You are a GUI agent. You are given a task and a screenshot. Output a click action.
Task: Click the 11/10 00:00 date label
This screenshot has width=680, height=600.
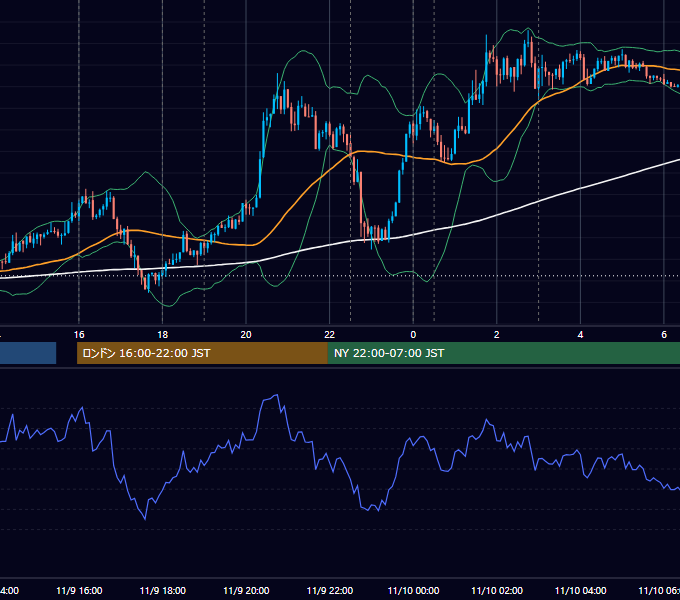click(x=413, y=590)
